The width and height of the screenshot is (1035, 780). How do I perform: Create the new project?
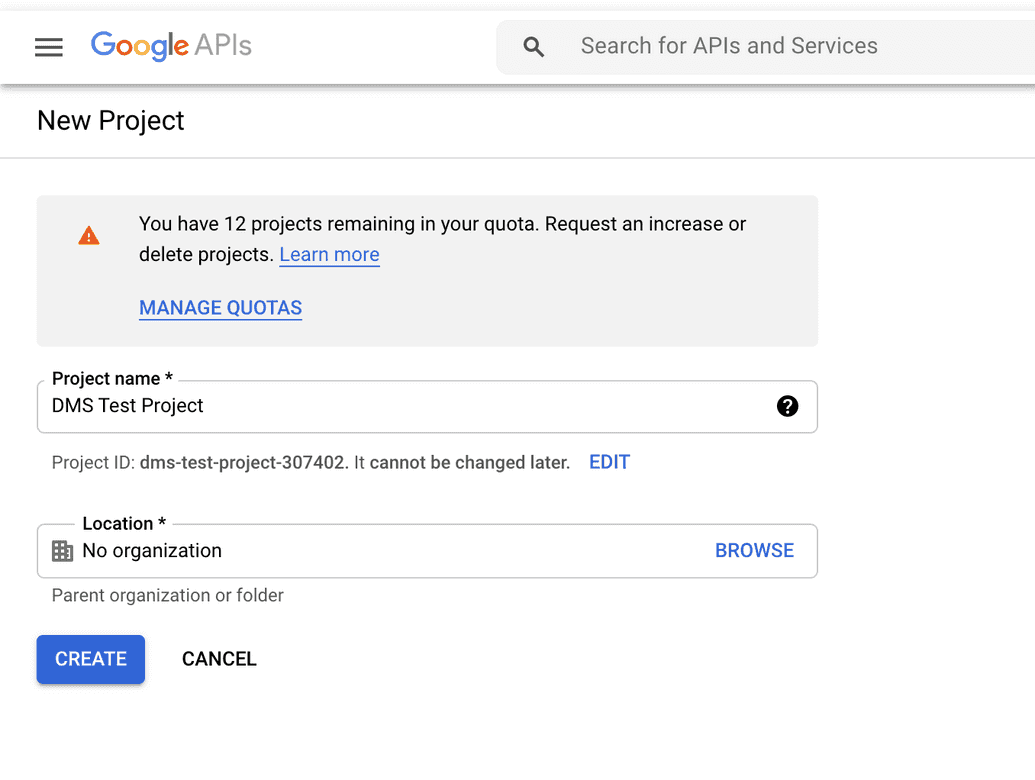pyautogui.click(x=90, y=659)
